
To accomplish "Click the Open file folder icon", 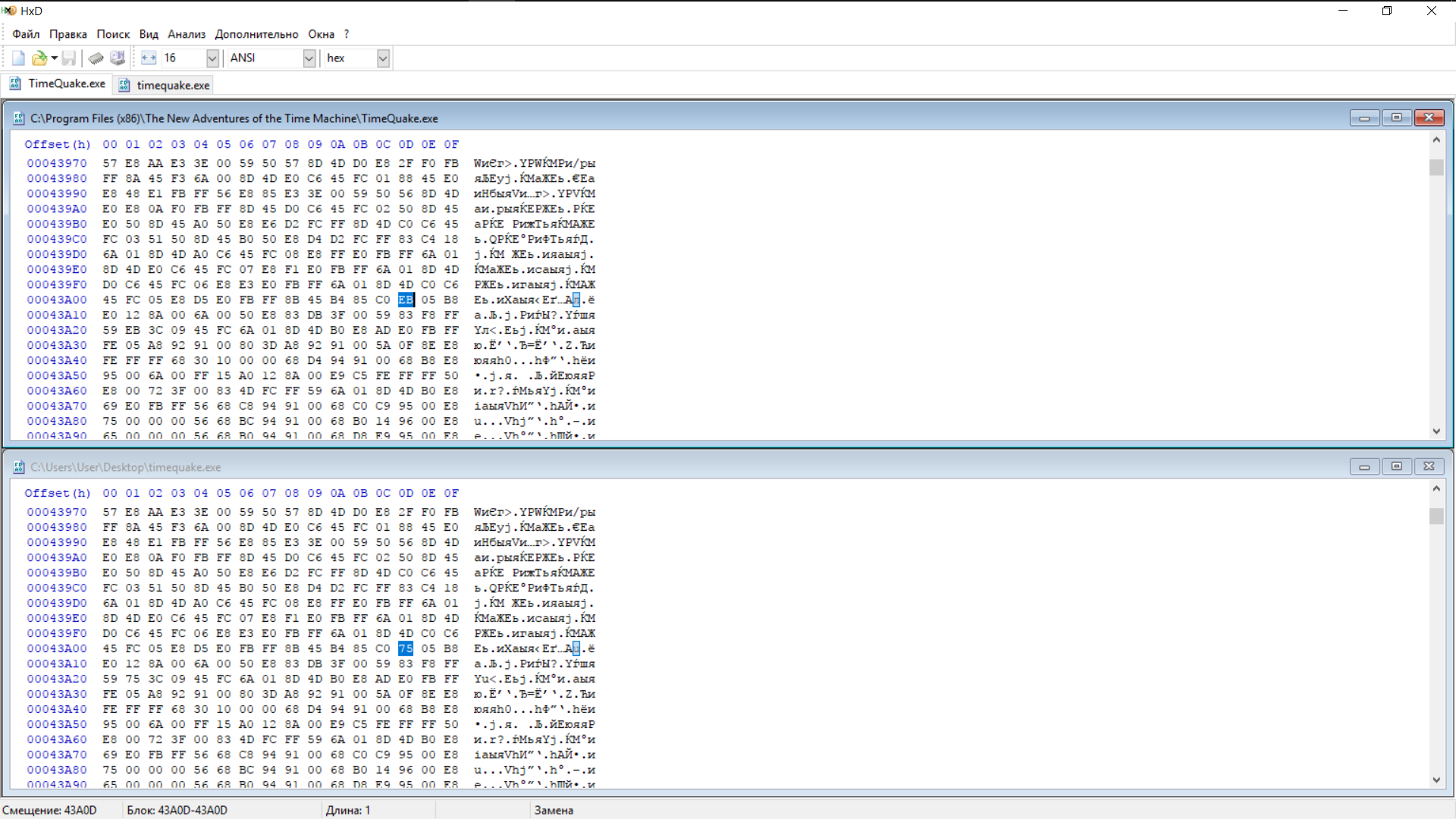I will 39,58.
